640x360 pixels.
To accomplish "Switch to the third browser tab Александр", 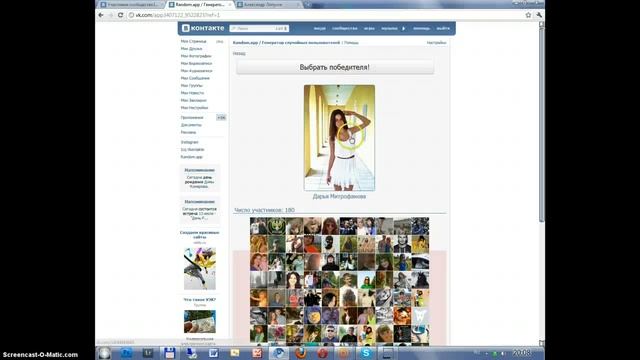I will click(x=268, y=4).
